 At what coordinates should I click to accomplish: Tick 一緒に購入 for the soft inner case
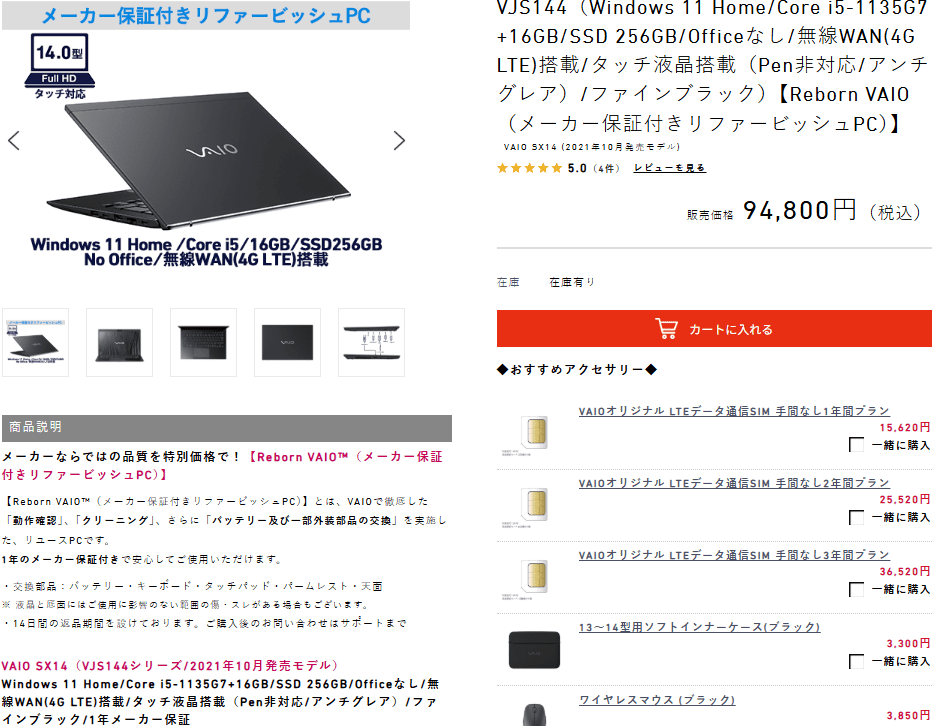(x=857, y=661)
